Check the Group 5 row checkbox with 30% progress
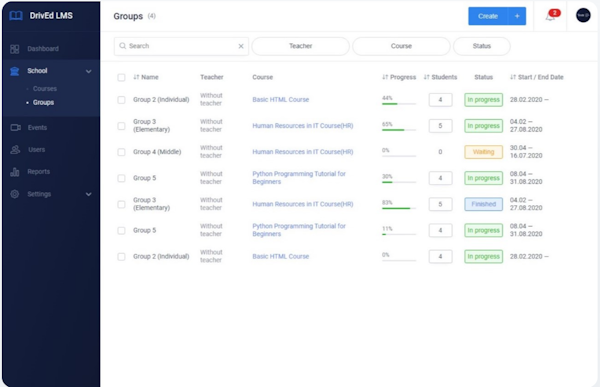The image size is (600, 387). tap(121, 178)
